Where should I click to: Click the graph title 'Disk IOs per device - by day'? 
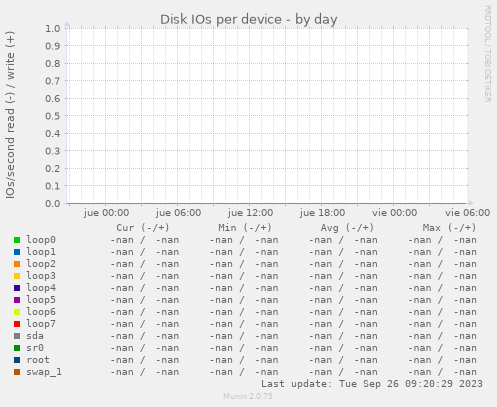[249, 20]
